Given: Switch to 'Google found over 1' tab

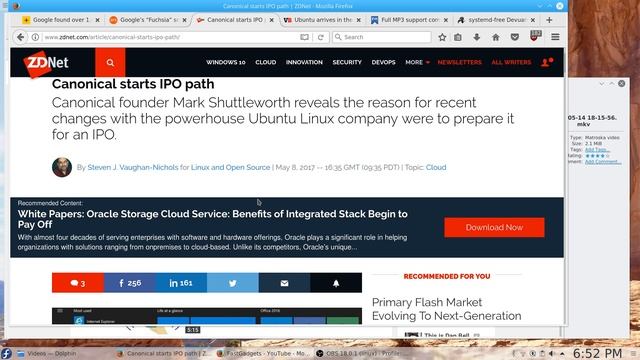Looking at the screenshot, I should pos(61,20).
